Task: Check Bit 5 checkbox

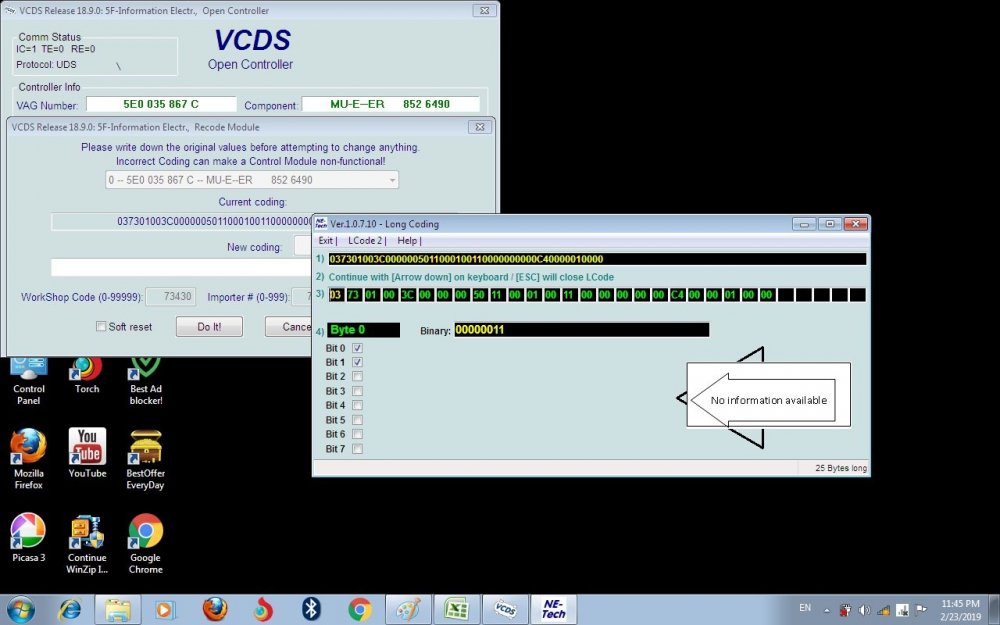Action: pyautogui.click(x=357, y=420)
